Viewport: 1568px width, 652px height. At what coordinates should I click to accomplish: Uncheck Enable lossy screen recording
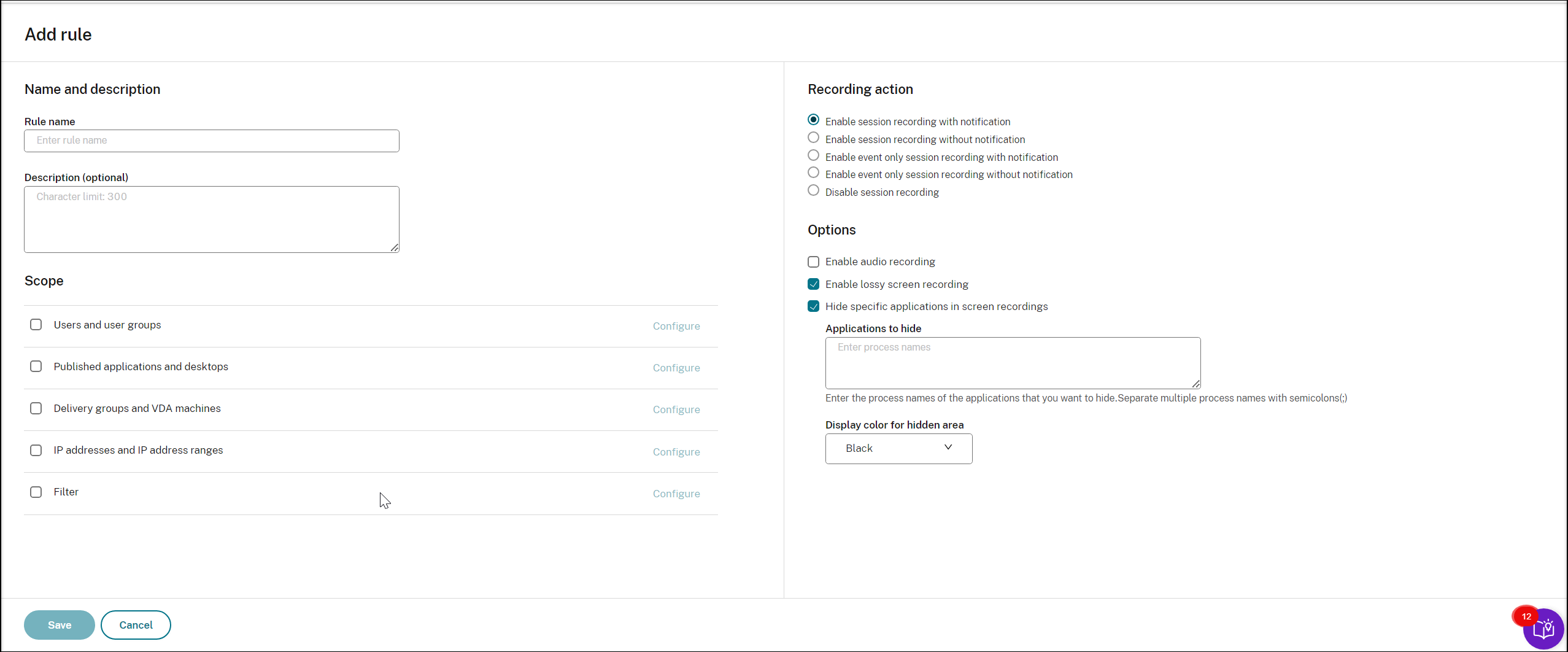tap(813, 284)
